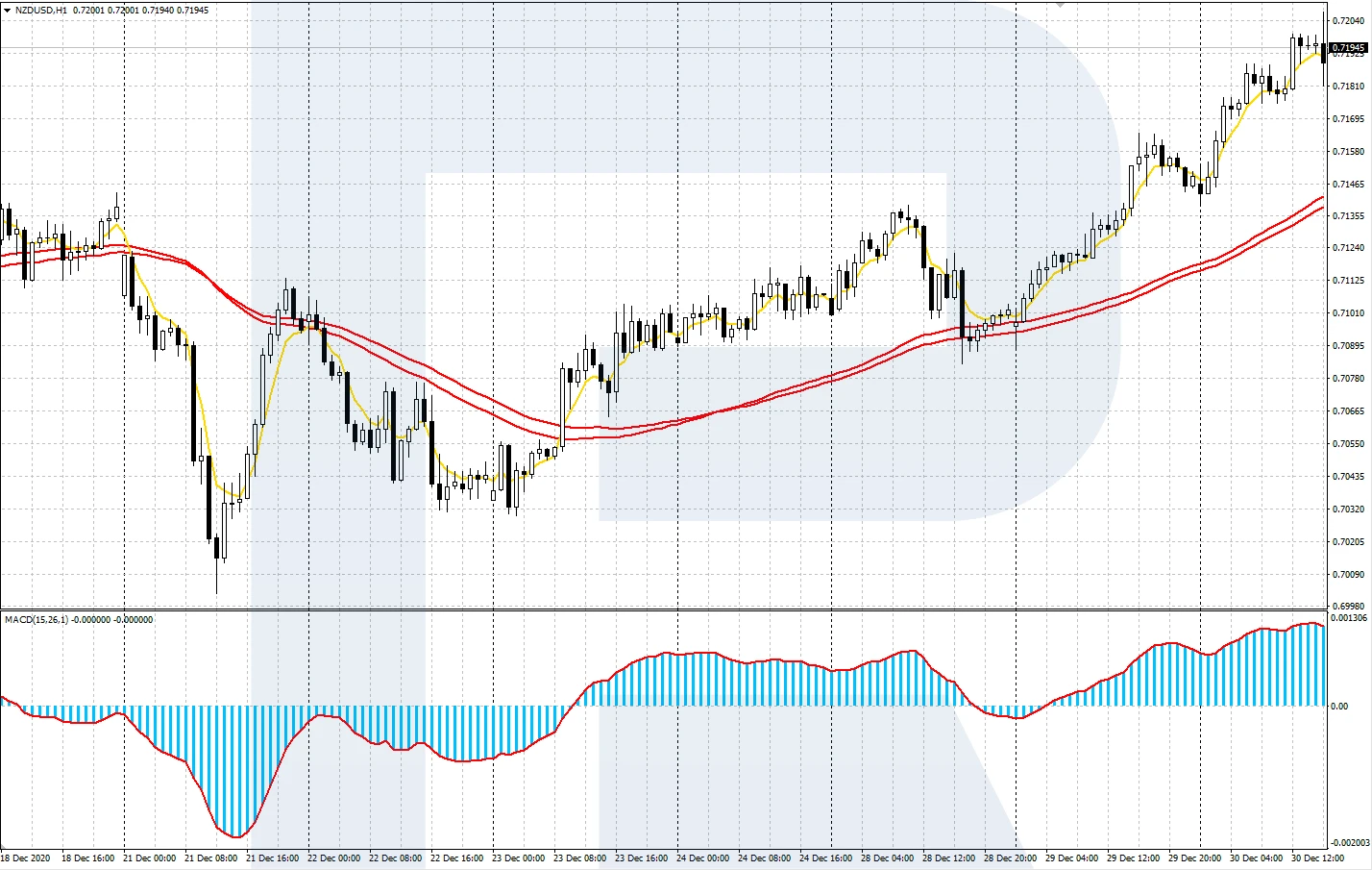Click price axis value 0.72040
Viewport: 1372px width, 870px height.
1349,20
